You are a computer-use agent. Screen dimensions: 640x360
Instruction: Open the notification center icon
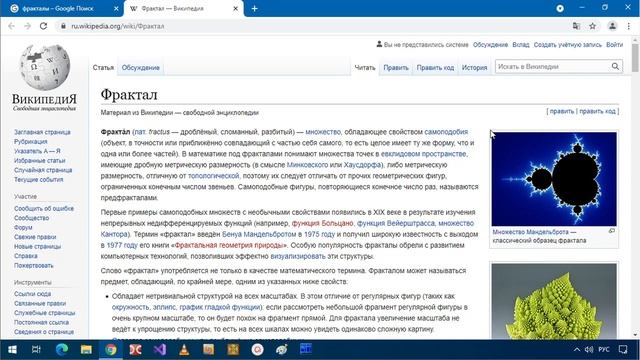tap(623, 350)
